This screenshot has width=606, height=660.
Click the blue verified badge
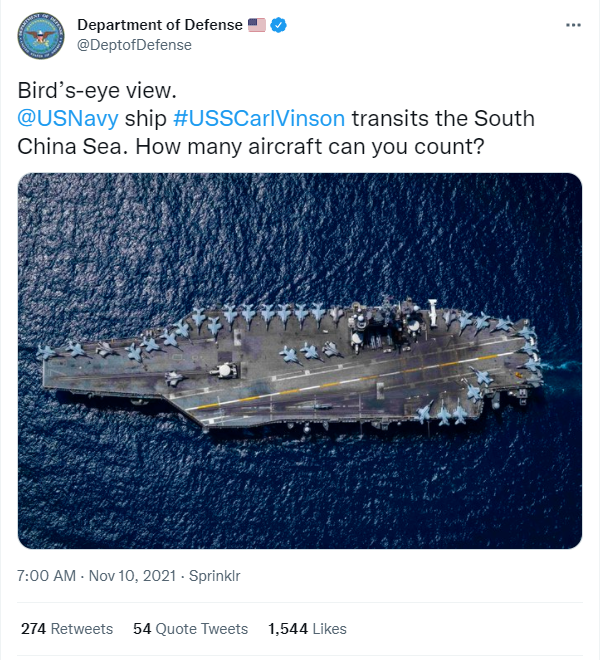point(279,25)
